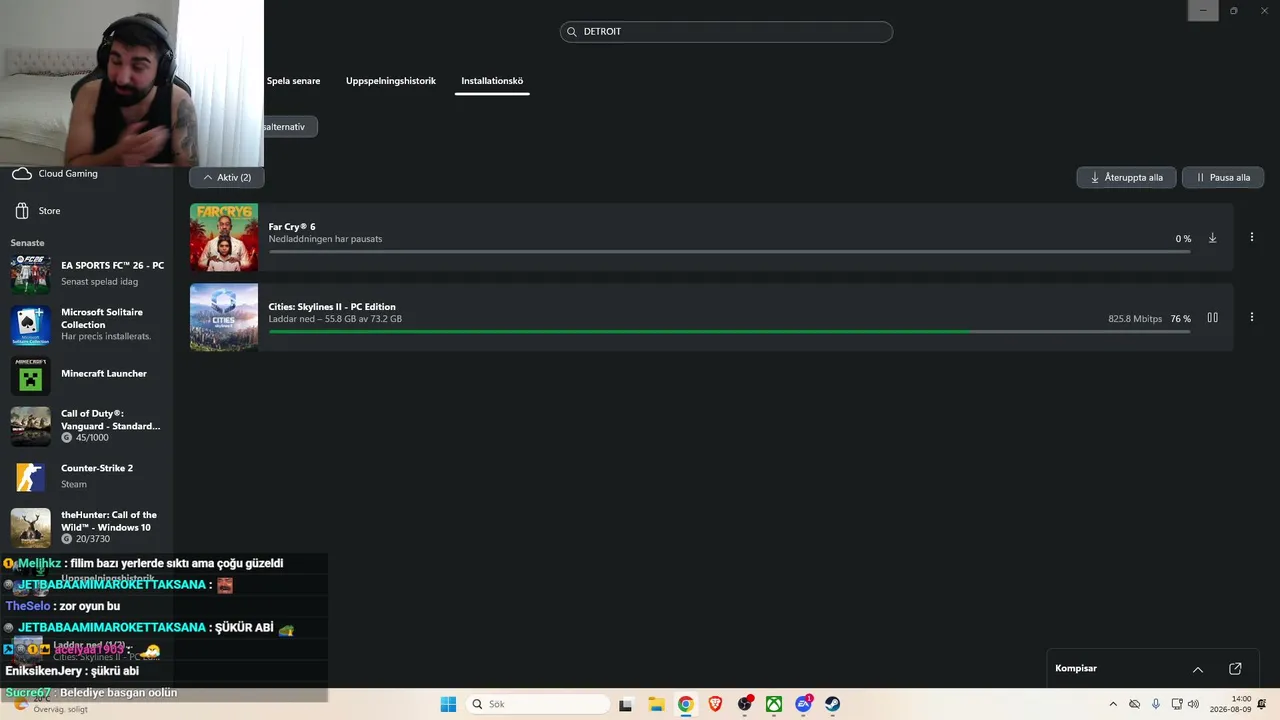Open the Store bag icon
This screenshot has width=1280, height=720.
click(22, 211)
